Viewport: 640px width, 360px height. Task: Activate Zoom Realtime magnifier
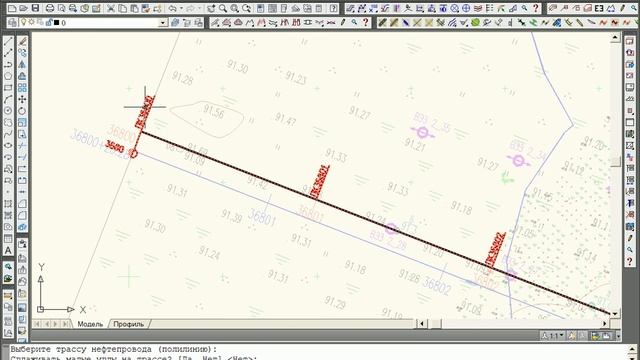pos(223,8)
